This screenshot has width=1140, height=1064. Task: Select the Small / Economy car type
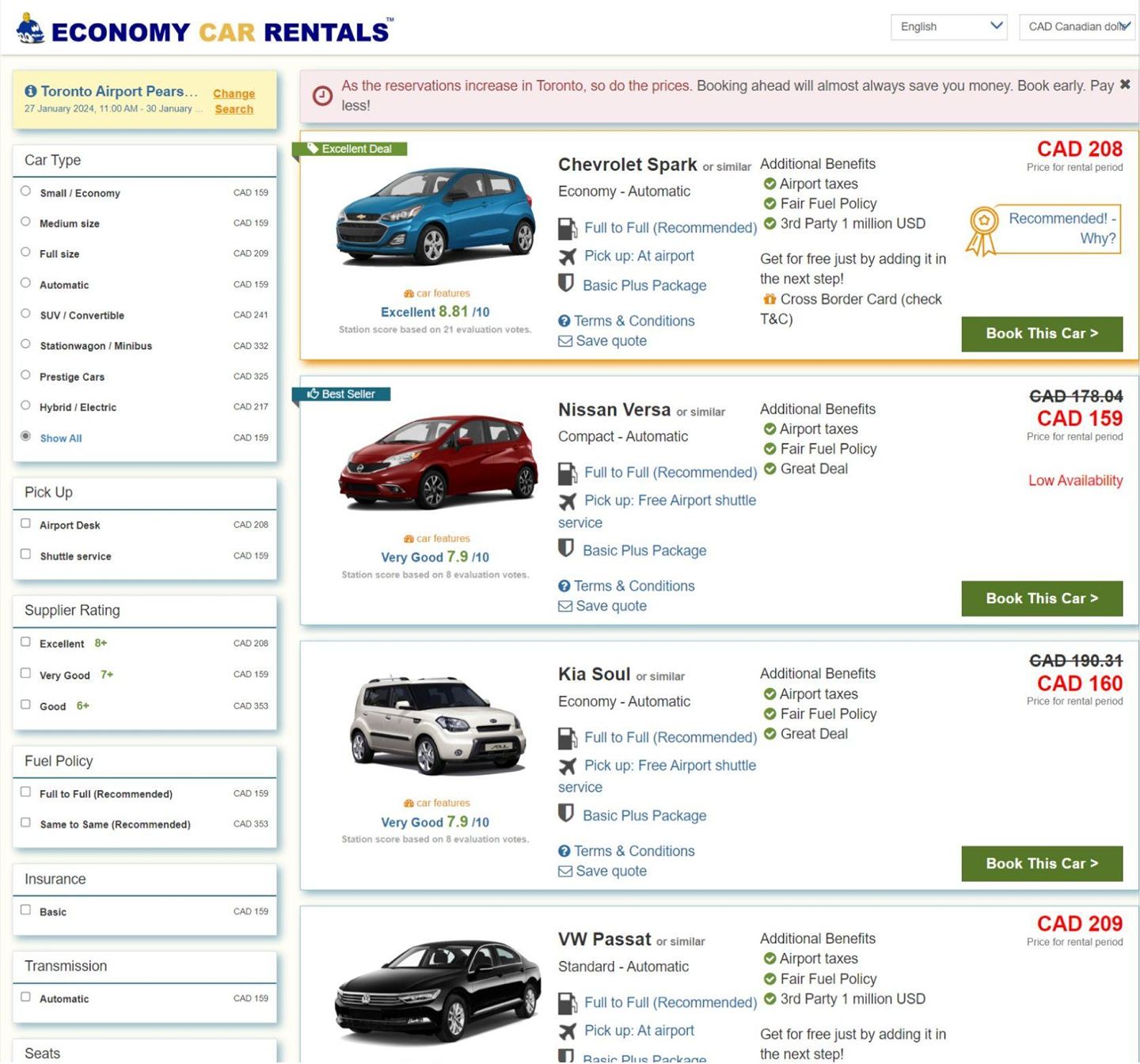click(25, 191)
